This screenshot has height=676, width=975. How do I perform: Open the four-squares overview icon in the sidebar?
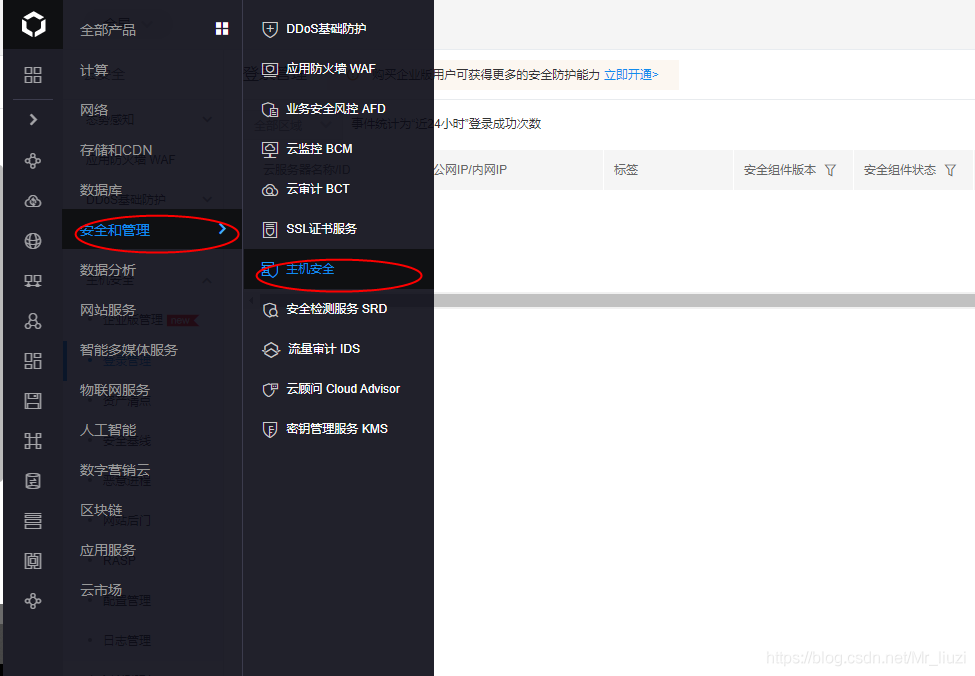[33, 75]
